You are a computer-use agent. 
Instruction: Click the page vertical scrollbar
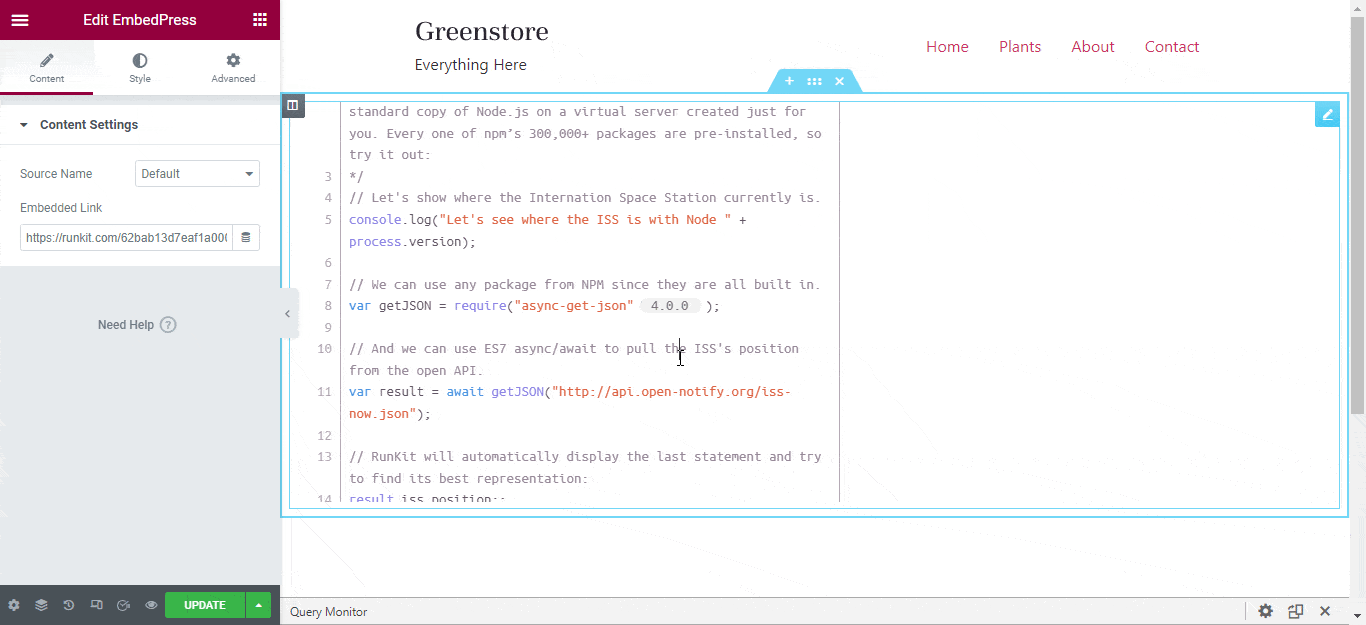1357,214
